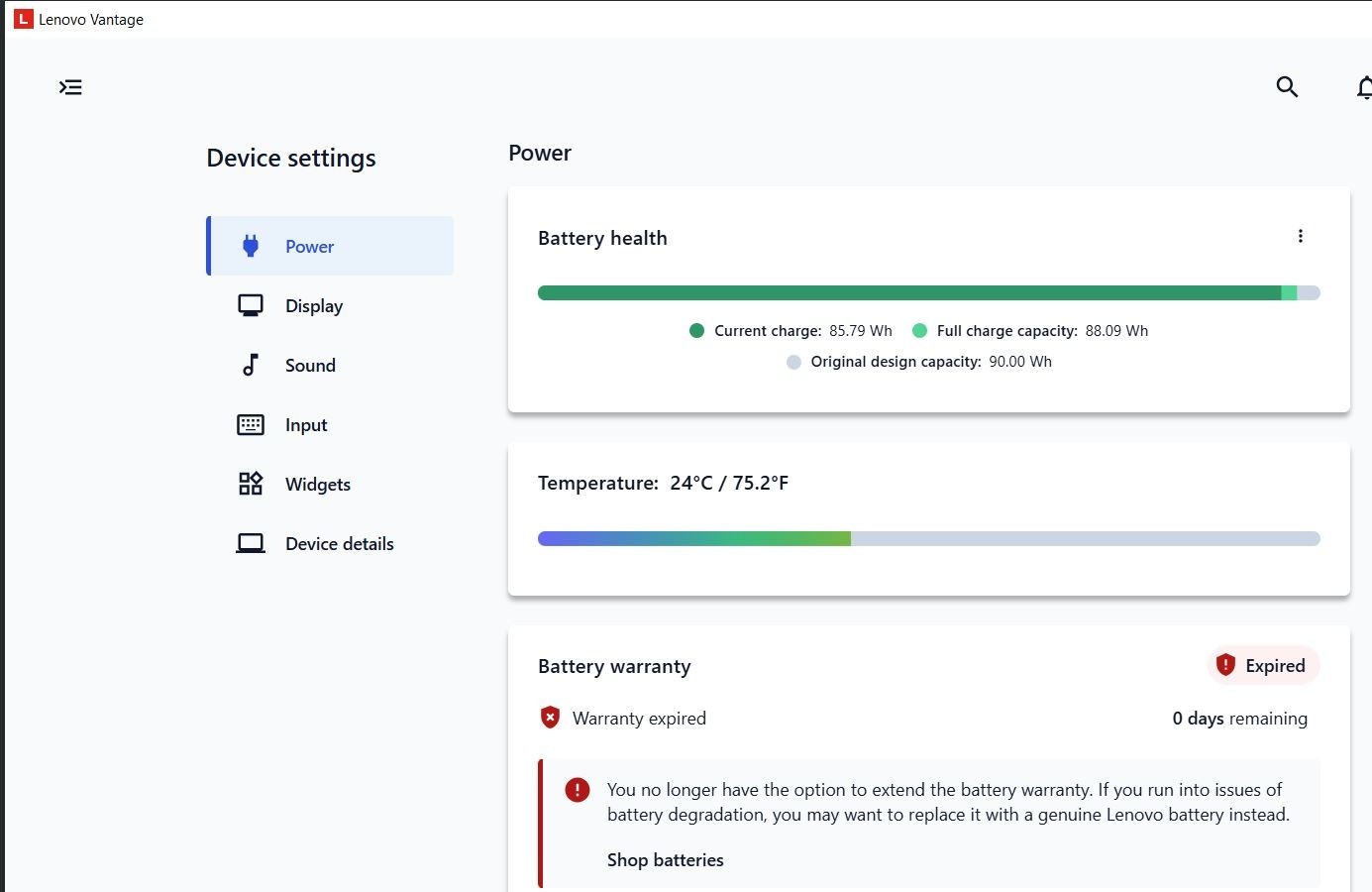Follow the Shop batteries link
The width and height of the screenshot is (1372, 892).
point(665,859)
